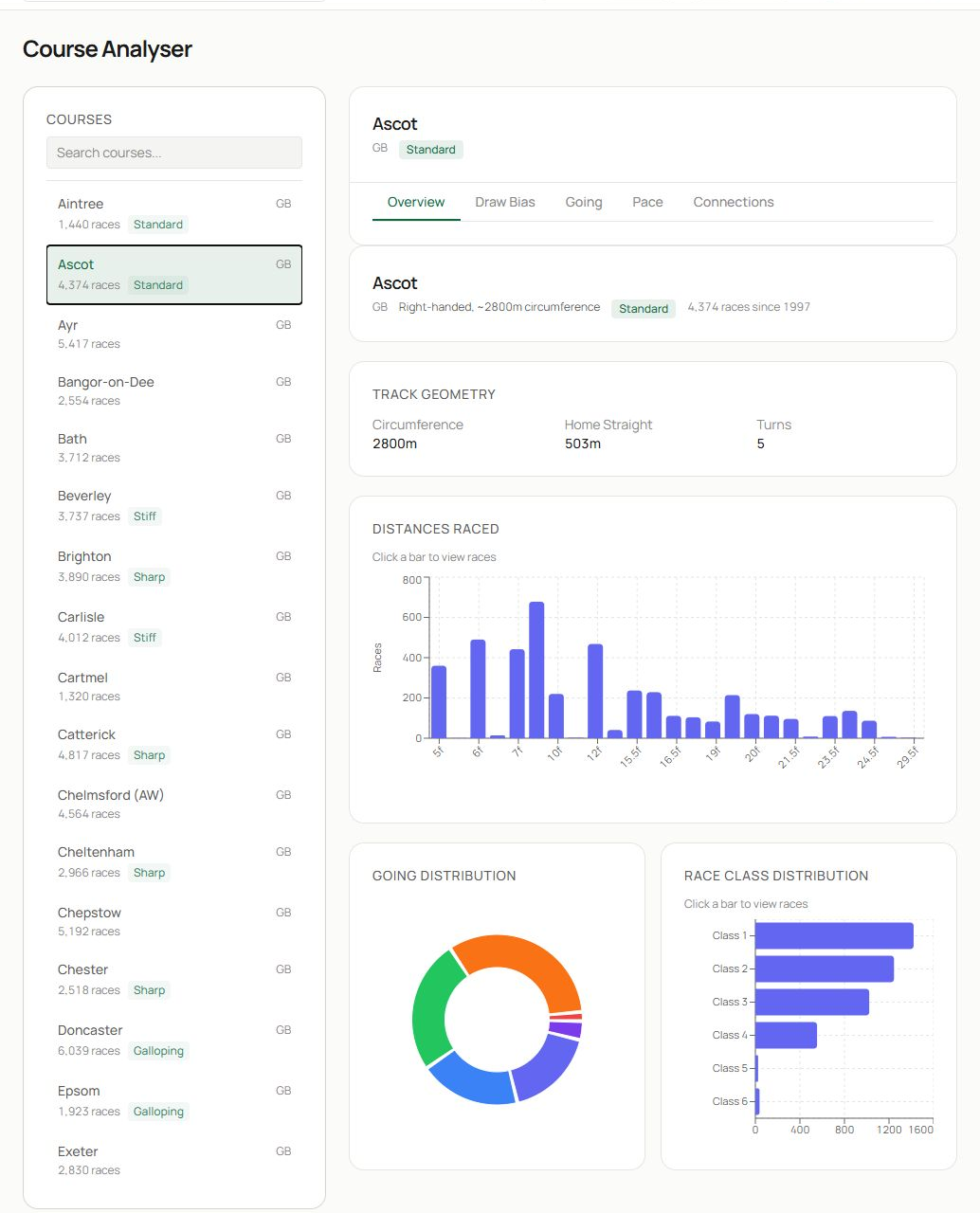Switch to the Overview tab
This screenshot has height=1213, width=980.
416,202
